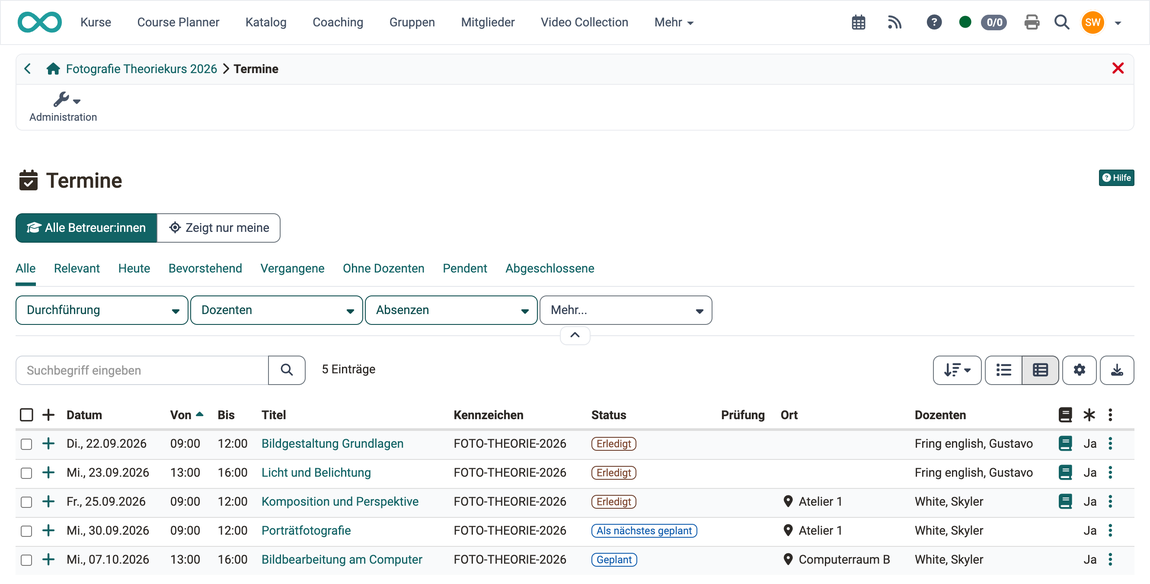Check the Bildgestaltung Grundlagen row checkbox

pos(26,444)
